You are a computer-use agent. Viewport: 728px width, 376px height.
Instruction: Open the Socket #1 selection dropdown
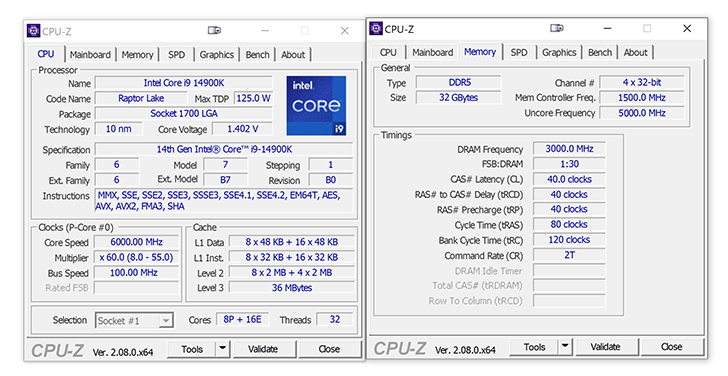(135, 320)
